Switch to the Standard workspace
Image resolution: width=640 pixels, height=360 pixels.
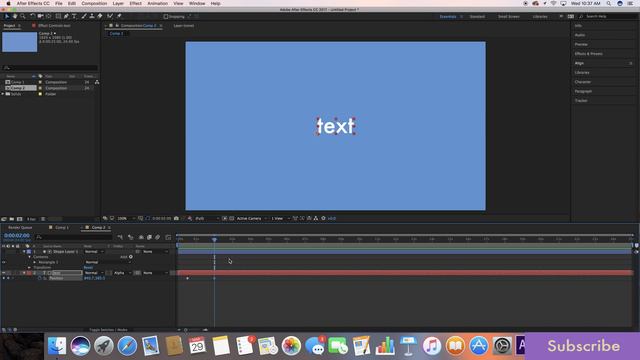click(x=477, y=16)
